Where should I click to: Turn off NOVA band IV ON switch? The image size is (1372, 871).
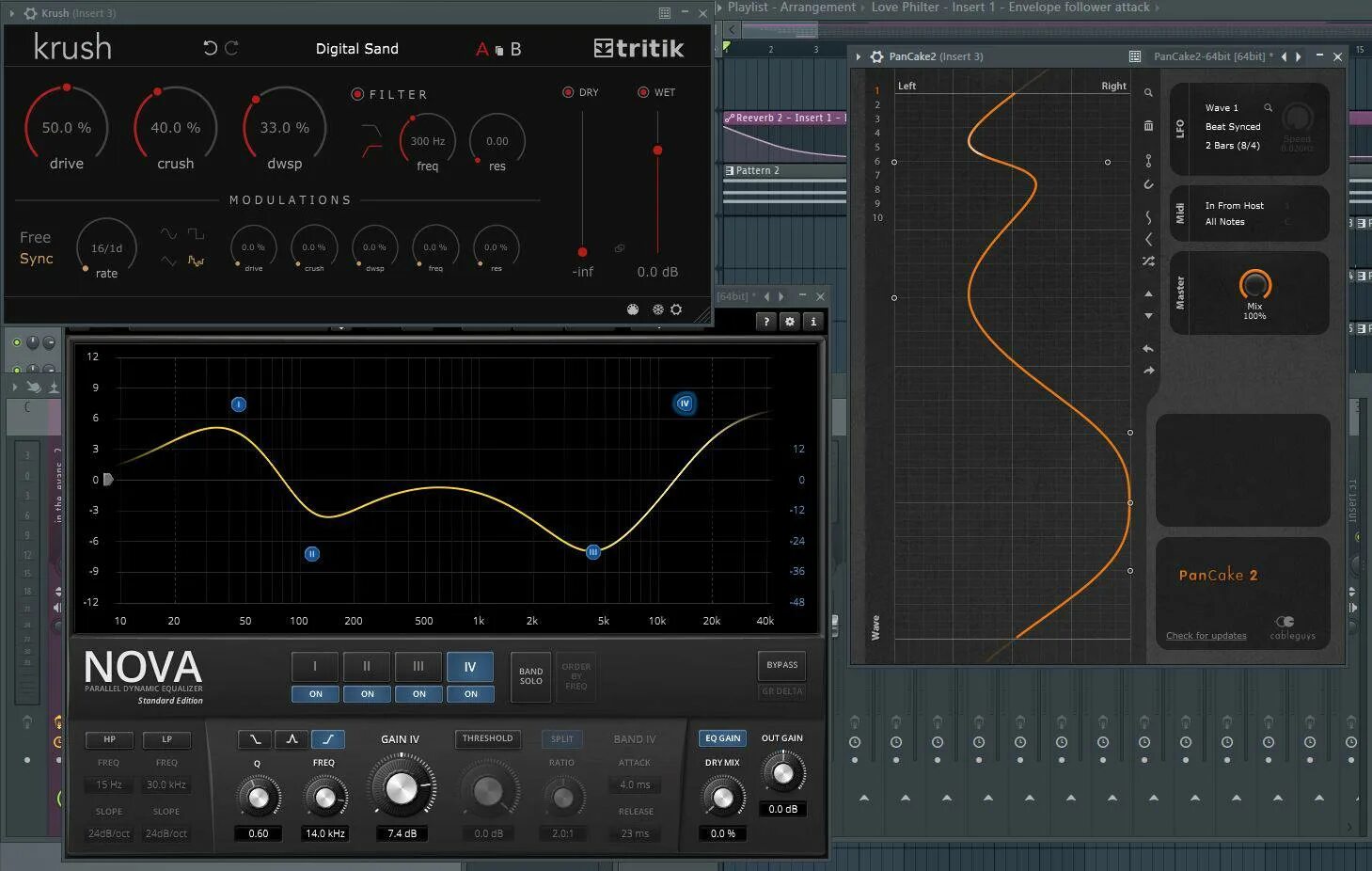(471, 694)
